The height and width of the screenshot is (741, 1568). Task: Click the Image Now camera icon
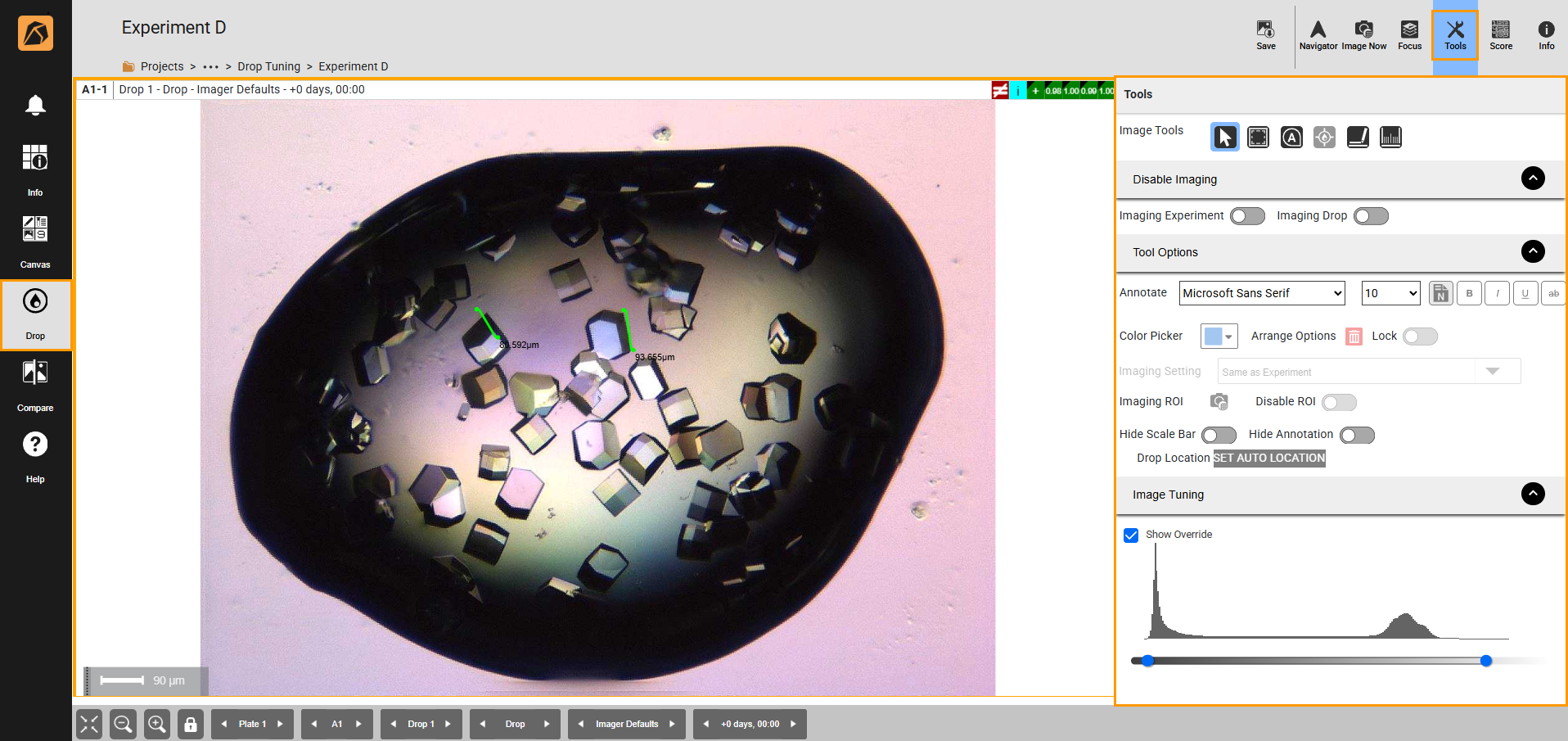[x=1363, y=34]
